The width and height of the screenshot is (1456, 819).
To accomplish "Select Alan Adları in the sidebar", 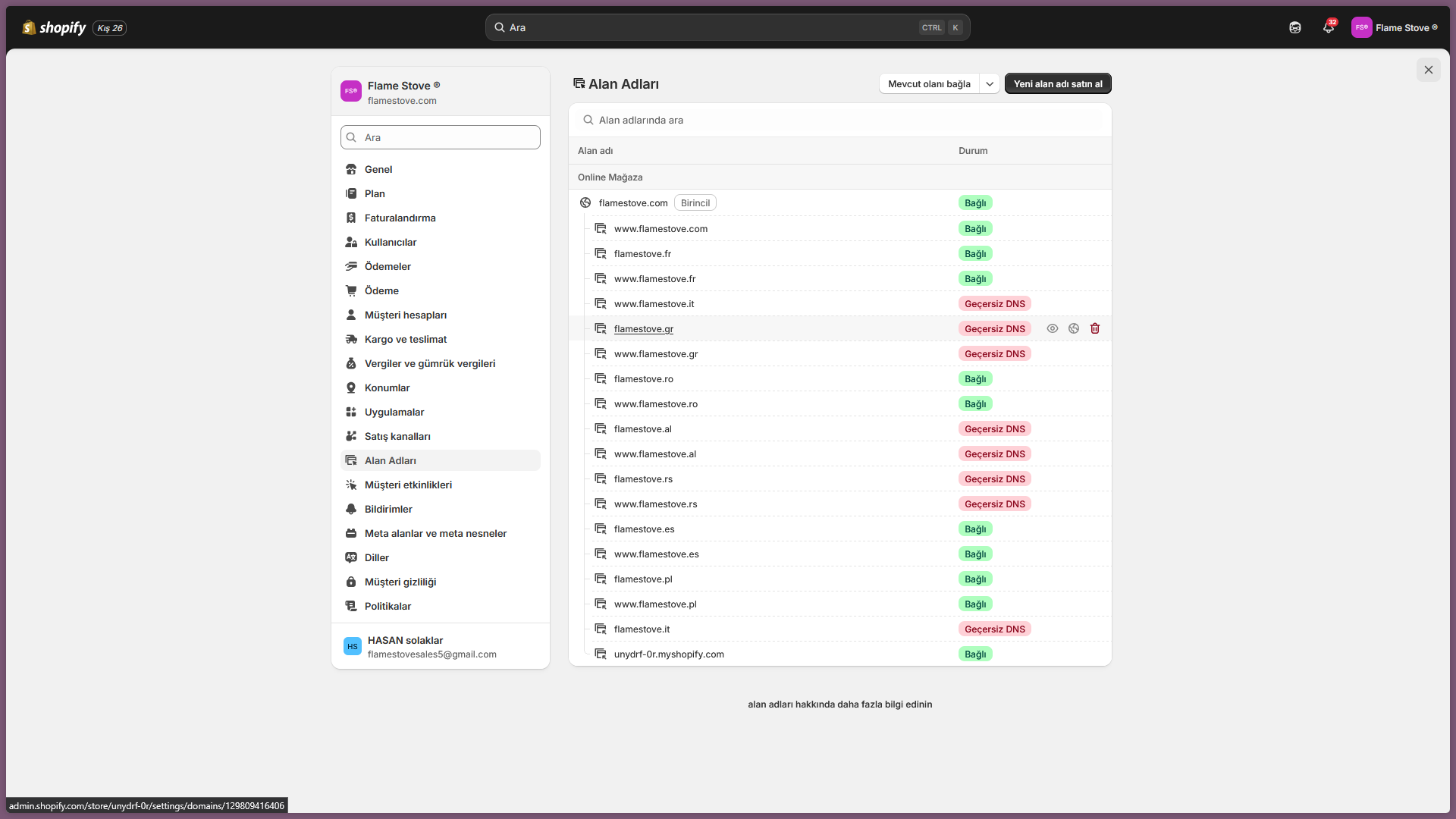I will (x=441, y=460).
